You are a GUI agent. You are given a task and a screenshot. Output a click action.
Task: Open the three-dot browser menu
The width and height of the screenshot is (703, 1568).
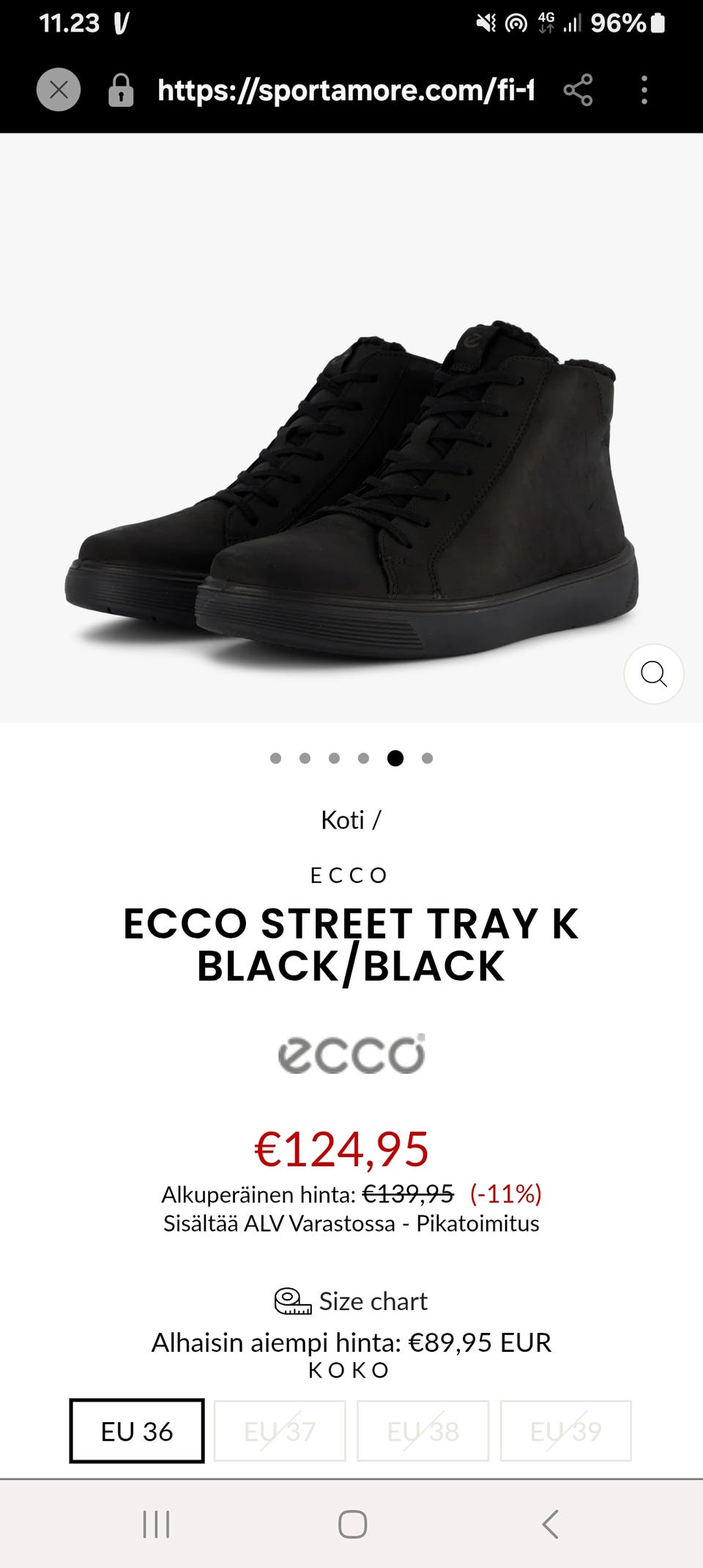pyautogui.click(x=644, y=90)
